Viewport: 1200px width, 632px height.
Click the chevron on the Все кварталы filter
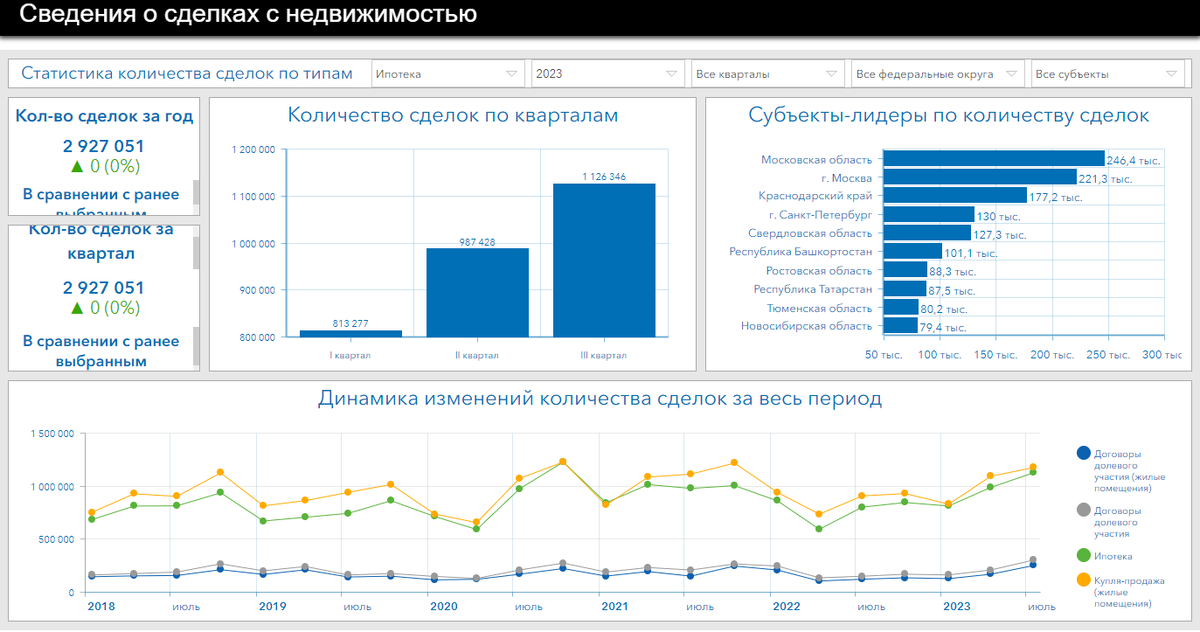tap(831, 73)
